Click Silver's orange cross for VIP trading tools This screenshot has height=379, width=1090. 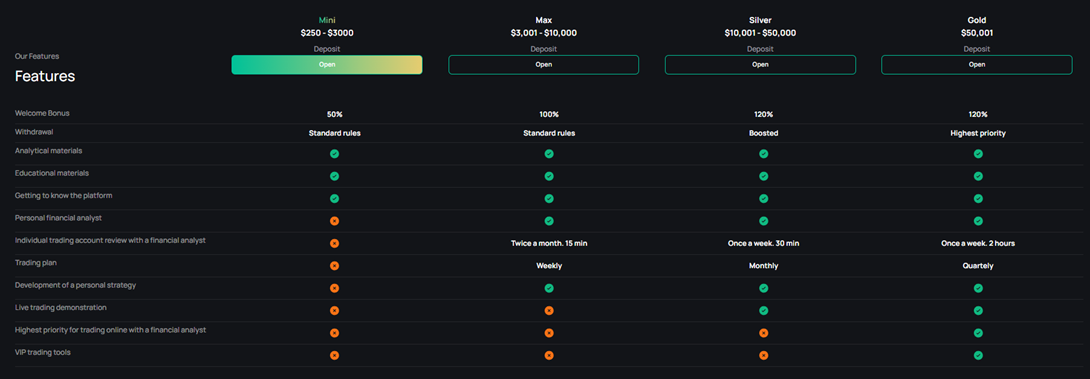click(x=763, y=355)
